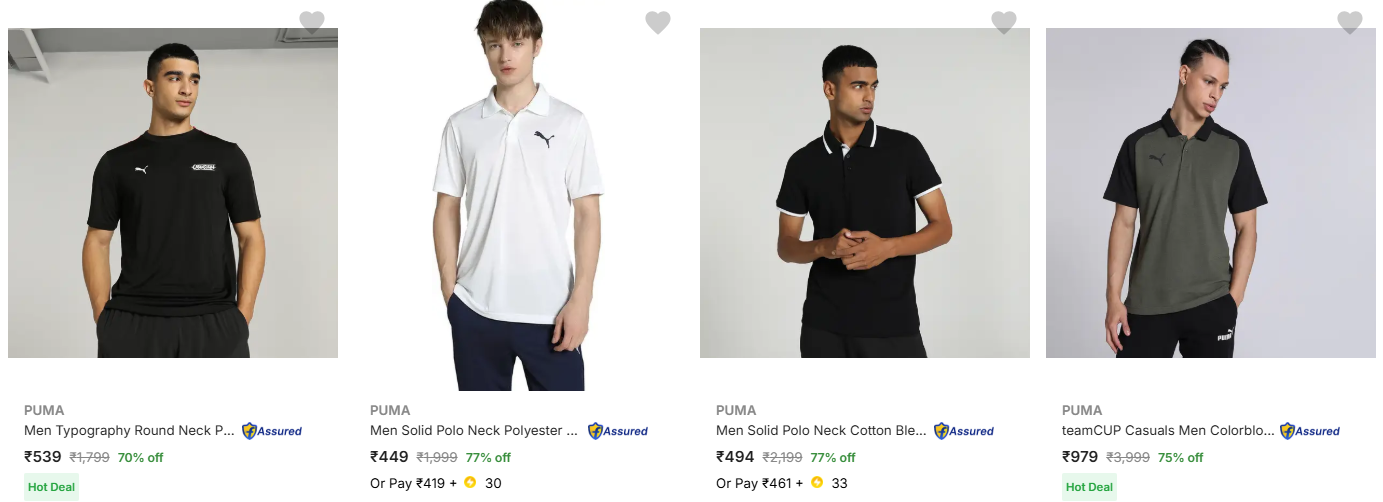
Task: Open Men Typography Round Neck product link
Action: [x=130, y=431]
